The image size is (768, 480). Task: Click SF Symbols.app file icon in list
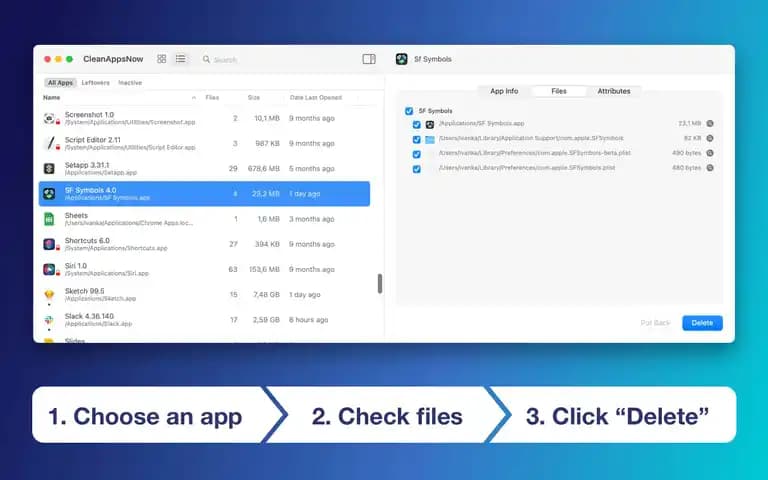coord(430,124)
